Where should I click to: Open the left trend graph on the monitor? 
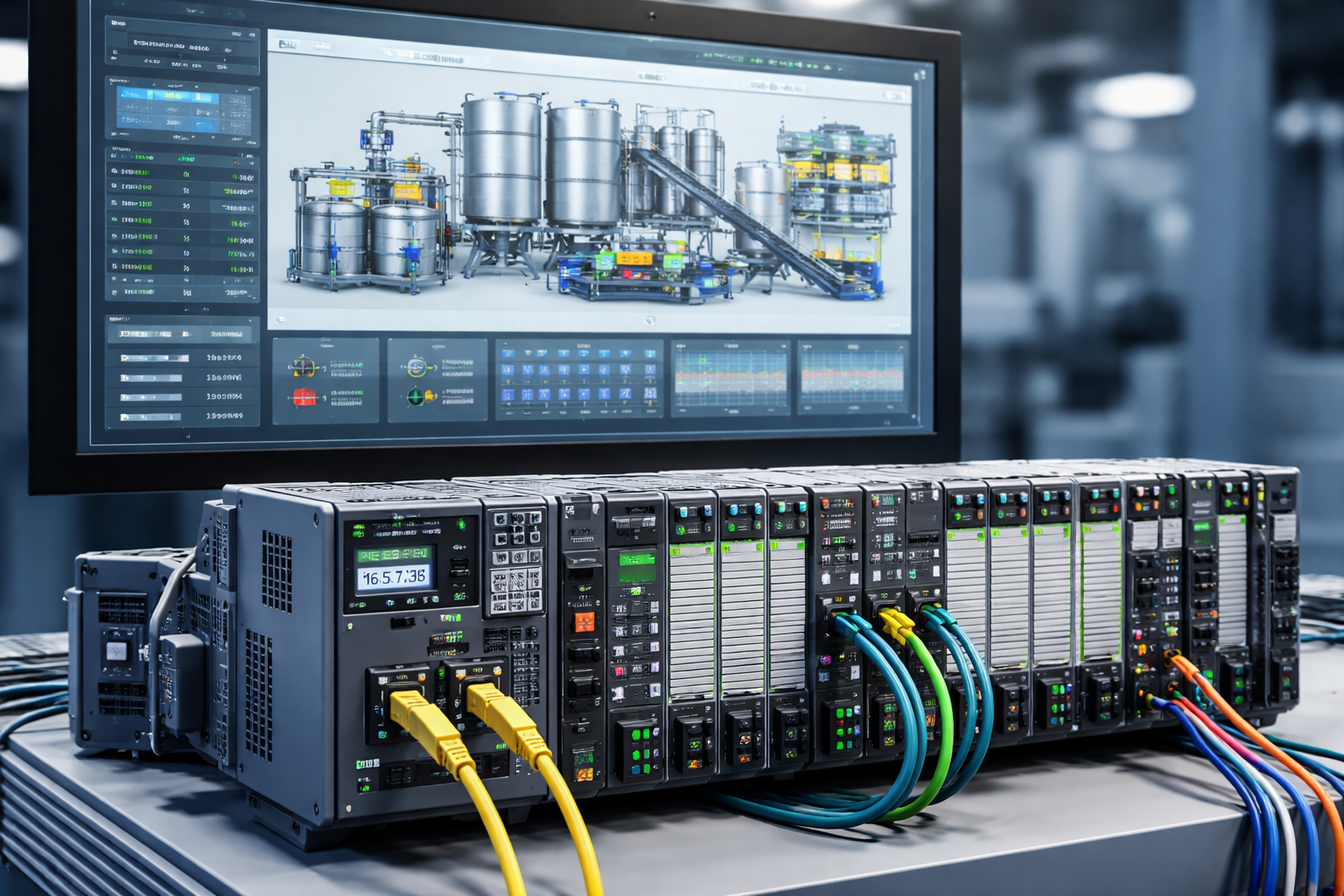tap(730, 377)
